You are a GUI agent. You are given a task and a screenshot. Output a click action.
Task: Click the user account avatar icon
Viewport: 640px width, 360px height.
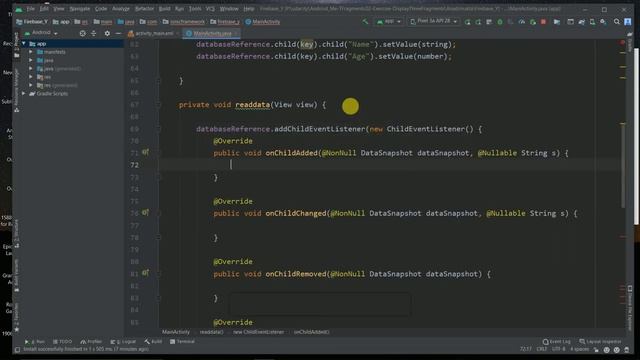click(628, 22)
